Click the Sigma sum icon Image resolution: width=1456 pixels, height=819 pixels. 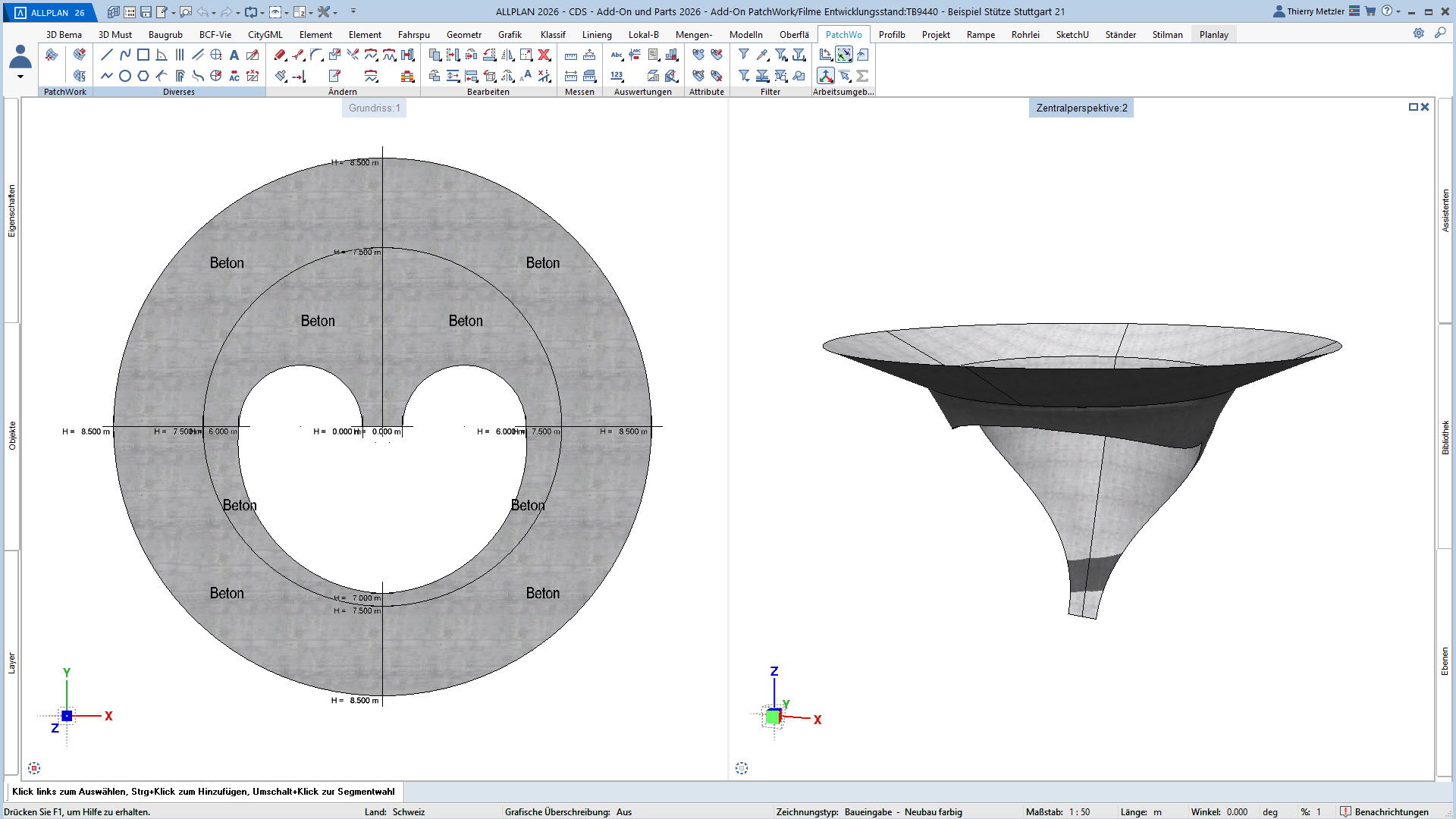pyautogui.click(x=862, y=76)
